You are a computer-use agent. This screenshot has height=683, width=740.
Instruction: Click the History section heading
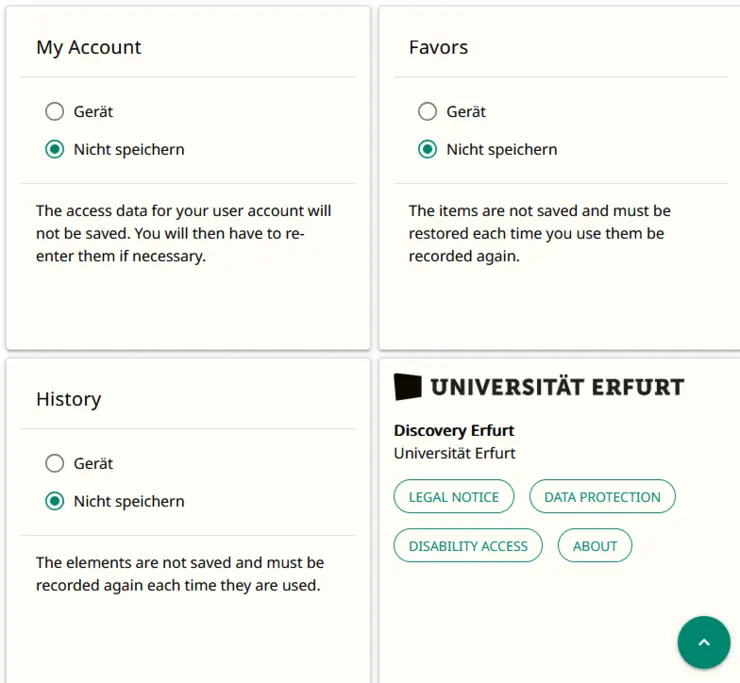(68, 399)
